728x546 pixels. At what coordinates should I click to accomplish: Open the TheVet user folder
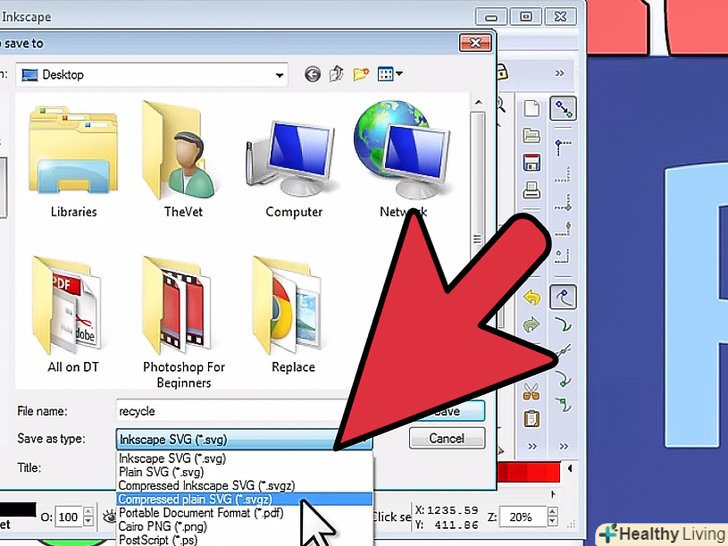point(183,160)
